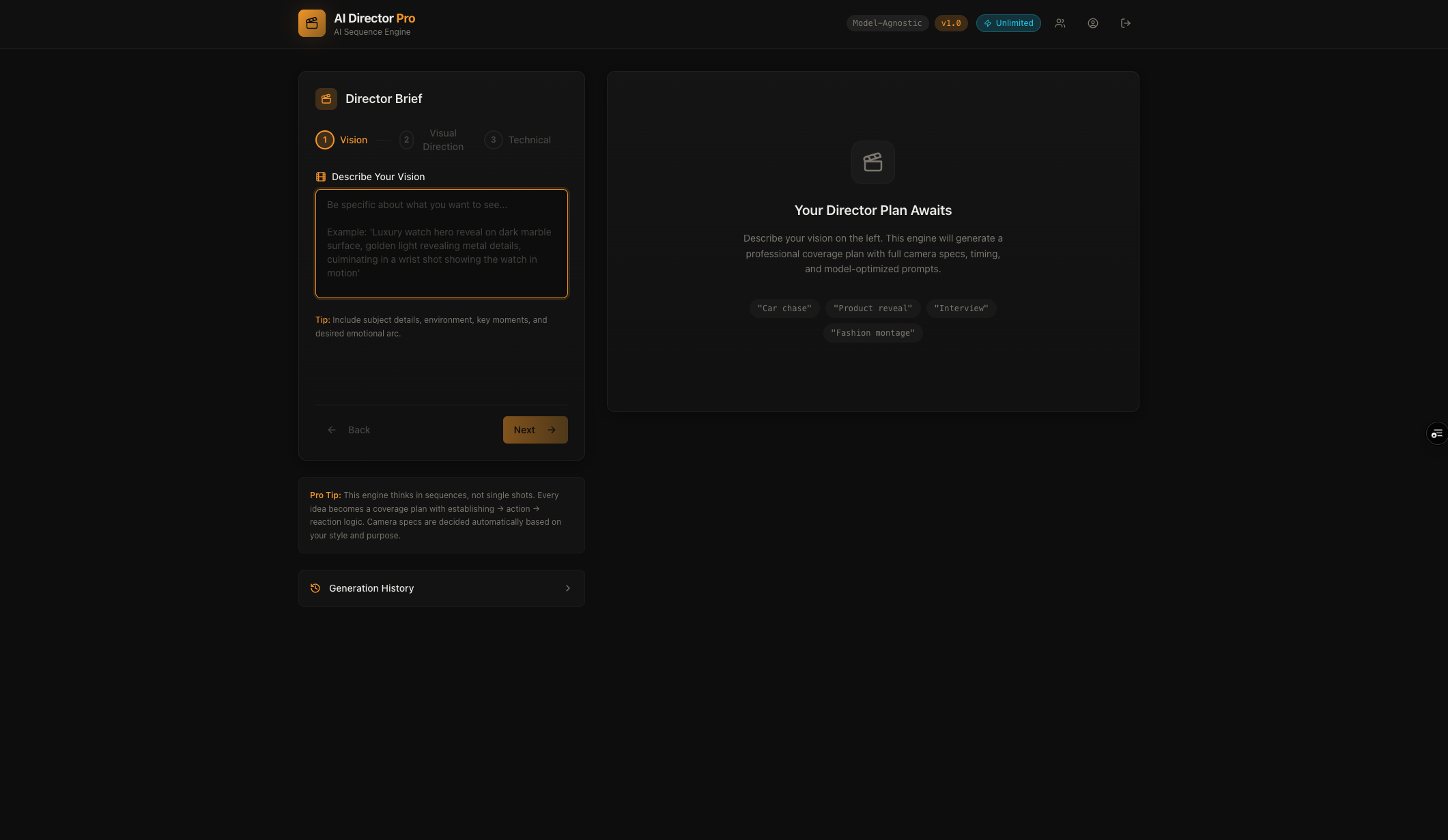
Task: Open the account profile icon
Action: 1092,23
